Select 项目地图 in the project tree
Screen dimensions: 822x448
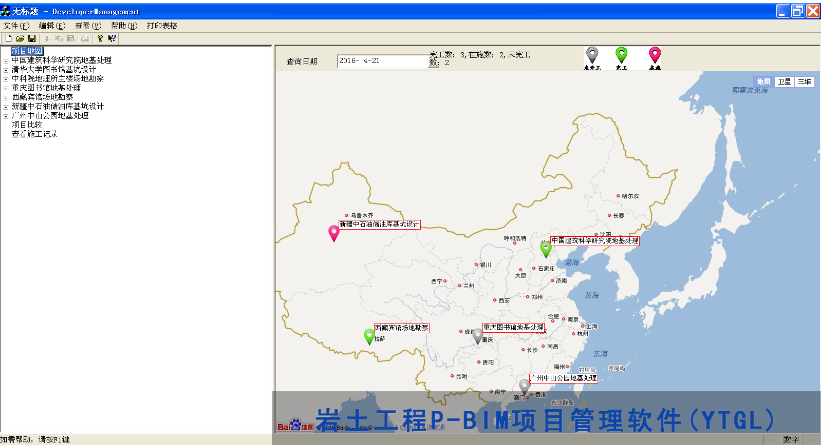pyautogui.click(x=27, y=51)
